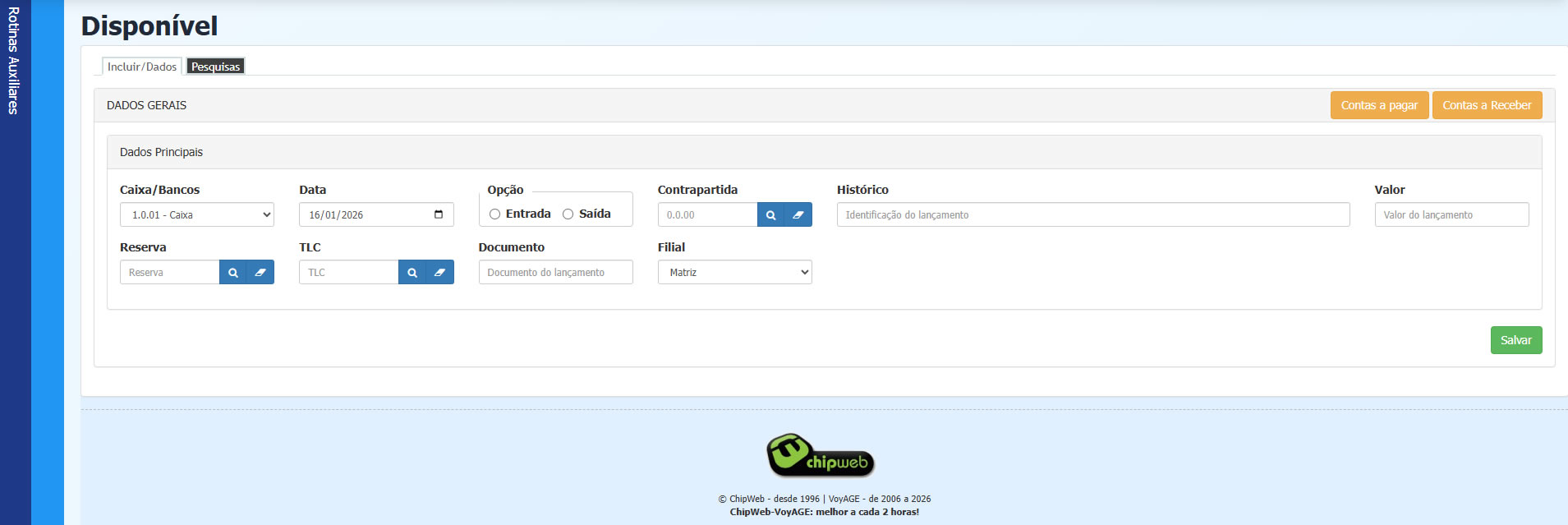Image resolution: width=1568 pixels, height=525 pixels.
Task: Click the ChipWeb logo in footer
Action: point(821,456)
